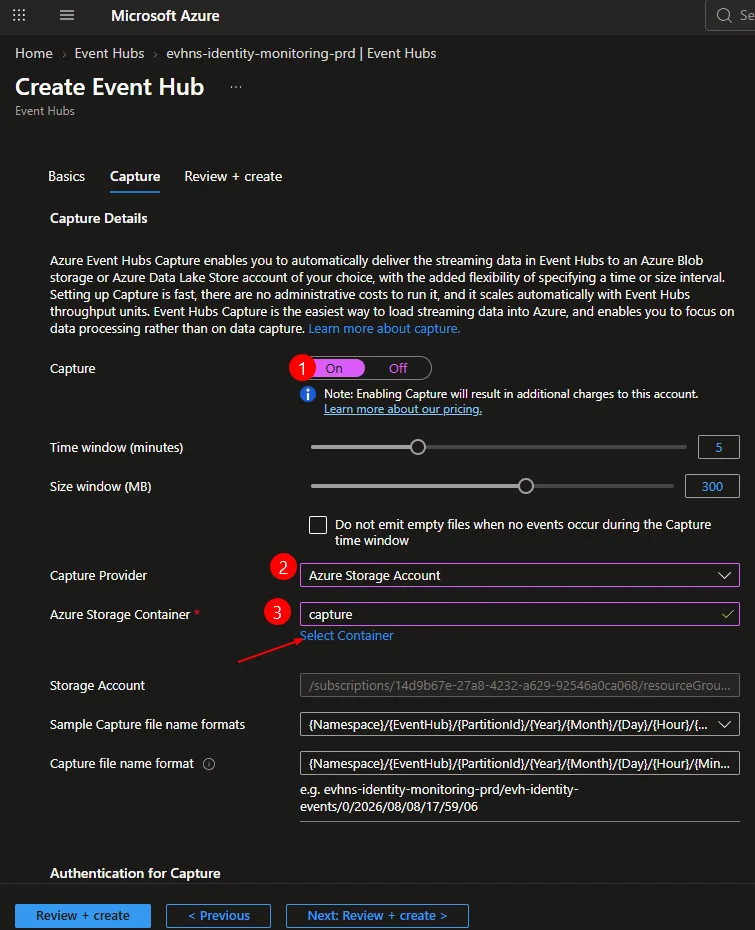Open the hamburger portal menu
Viewport: 755px width, 930px height.
tap(67, 15)
